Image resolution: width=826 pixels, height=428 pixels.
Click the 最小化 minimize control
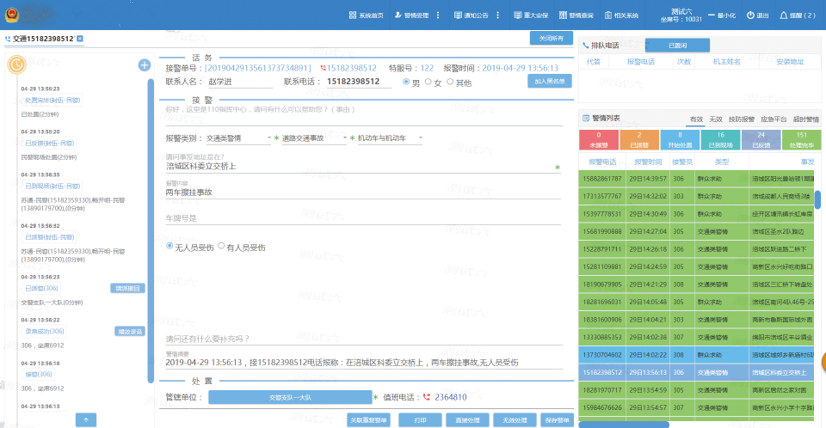(x=722, y=15)
